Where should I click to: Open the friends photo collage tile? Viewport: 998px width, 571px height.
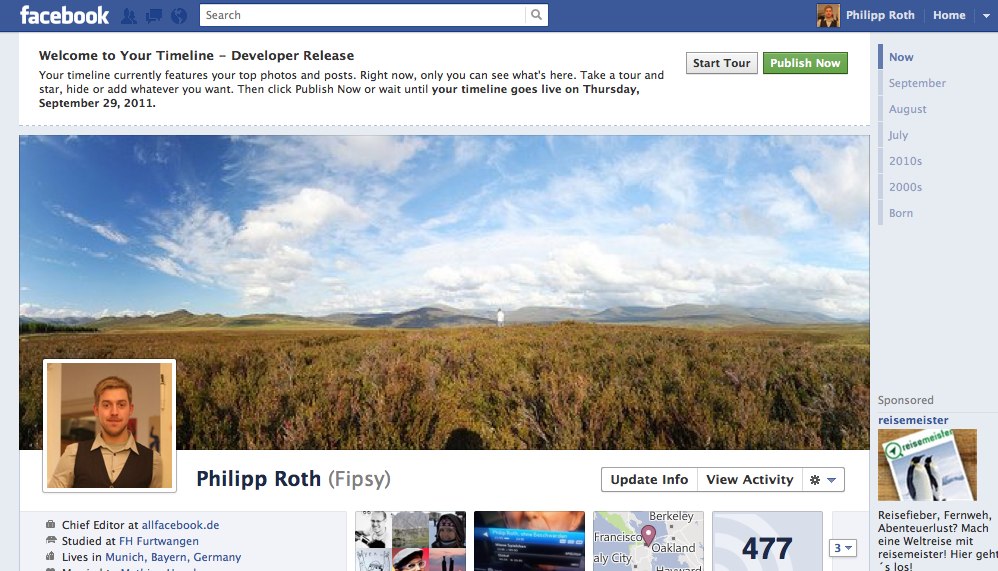click(411, 541)
